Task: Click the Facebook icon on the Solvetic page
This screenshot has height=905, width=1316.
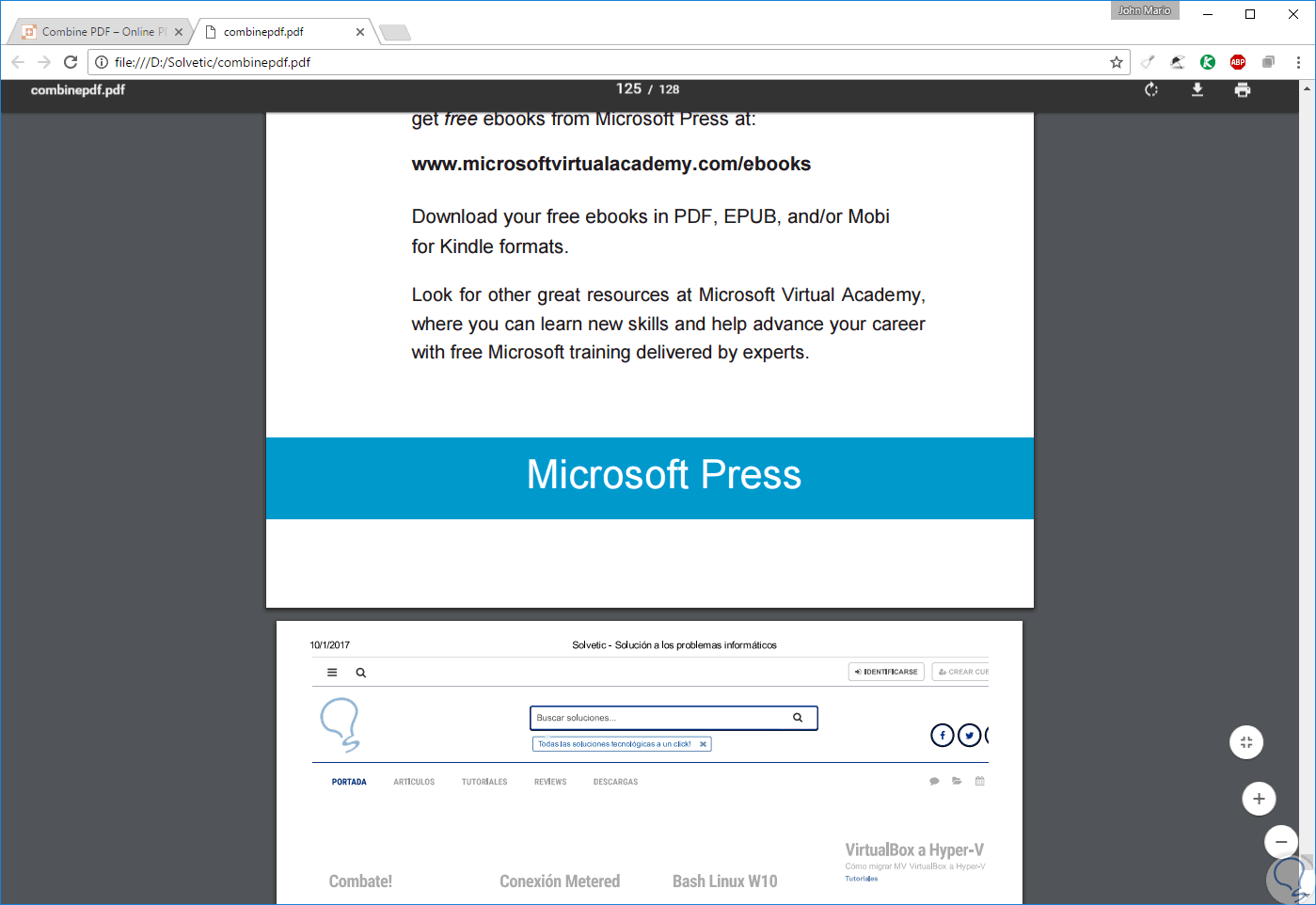Action: pyautogui.click(x=943, y=736)
